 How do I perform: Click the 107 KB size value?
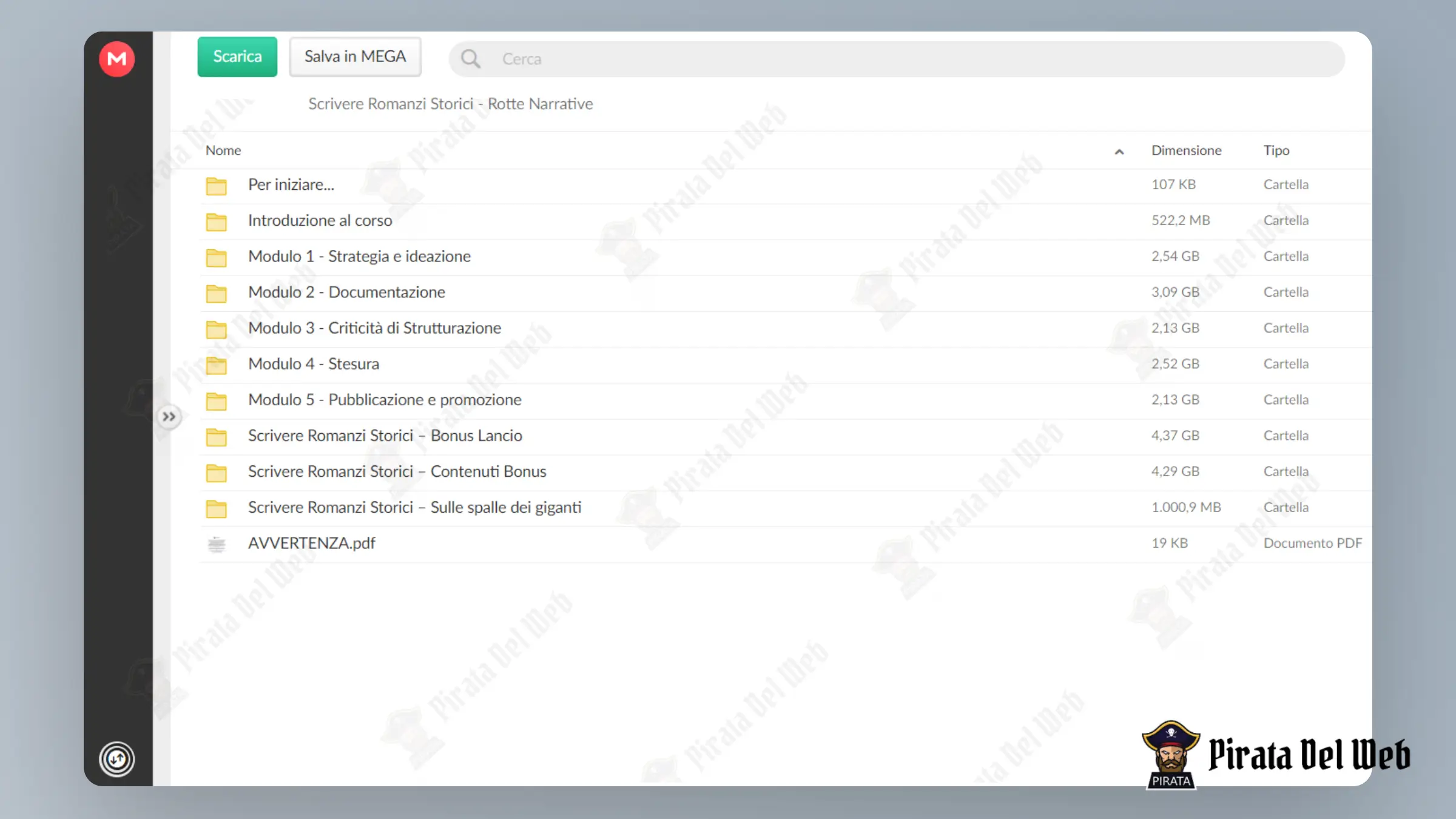[1173, 184]
